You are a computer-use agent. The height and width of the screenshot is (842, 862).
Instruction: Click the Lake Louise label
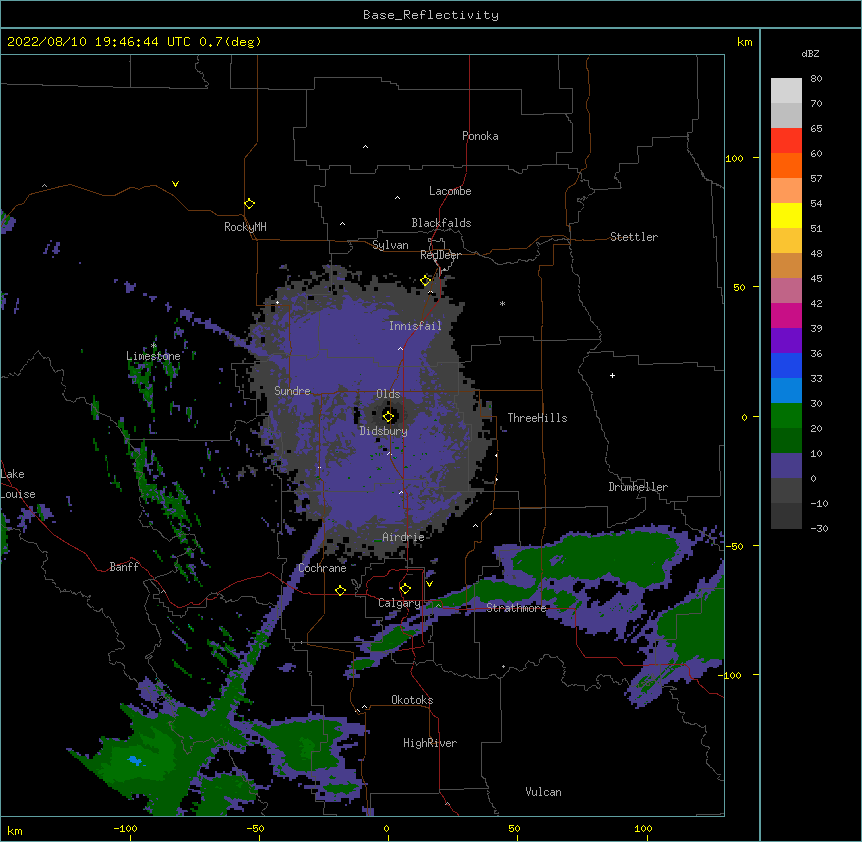[18, 484]
